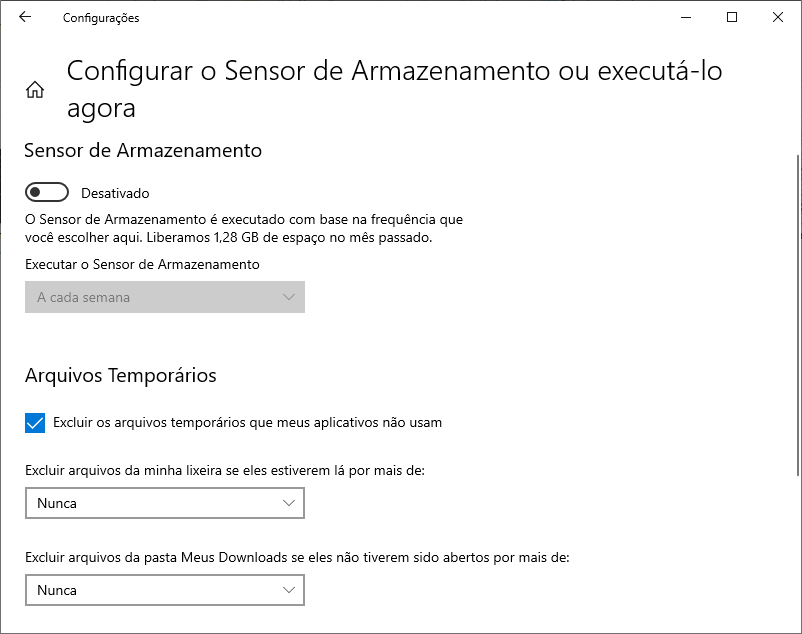Switch Sensor de Armazenamento from Desativado
The width and height of the screenshot is (802, 634).
pyautogui.click(x=46, y=191)
